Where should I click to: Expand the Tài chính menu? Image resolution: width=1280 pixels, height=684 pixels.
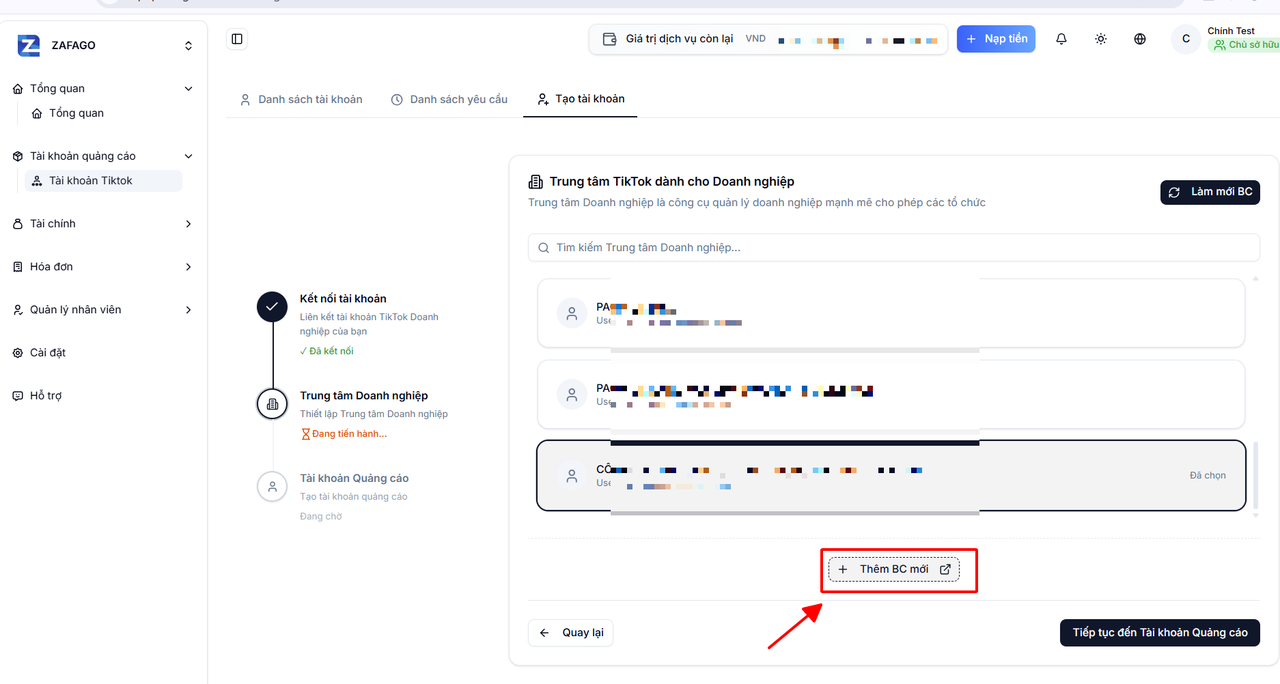point(104,224)
